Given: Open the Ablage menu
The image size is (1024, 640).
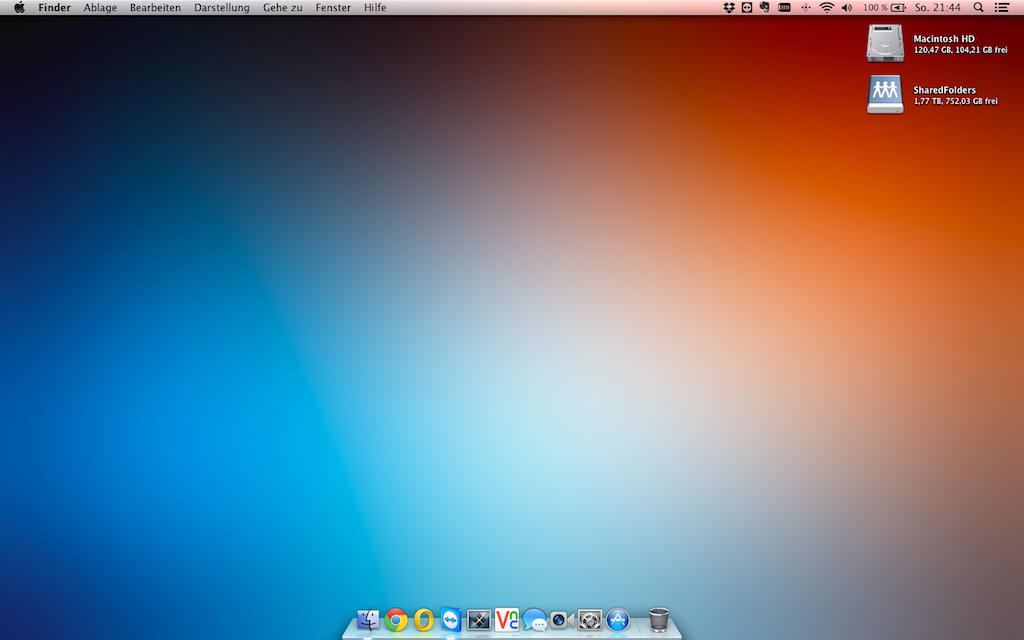Looking at the screenshot, I should click(x=100, y=7).
